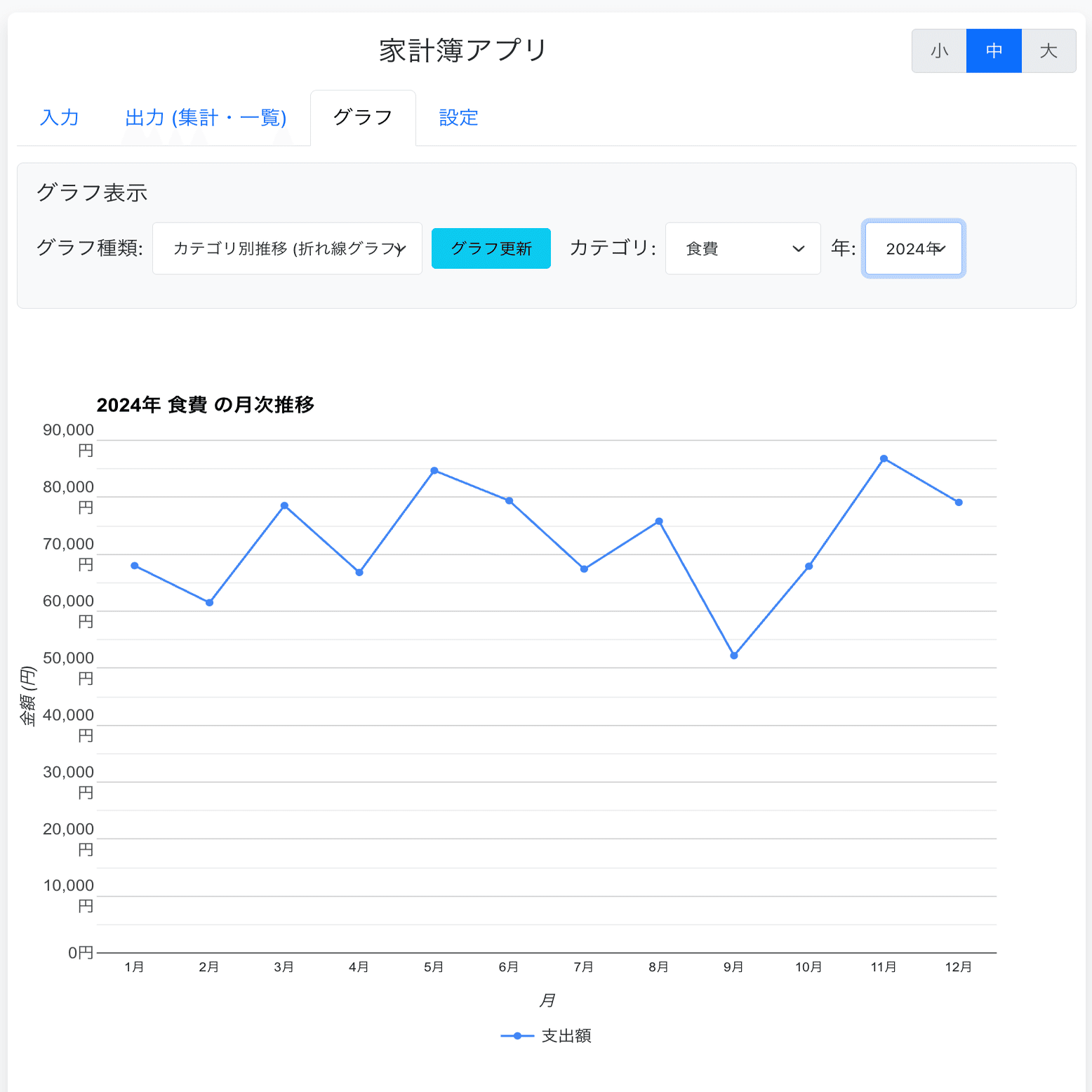The width and height of the screenshot is (1092, 1092).
Task: Switch font size to 大
Action: coord(1048,50)
